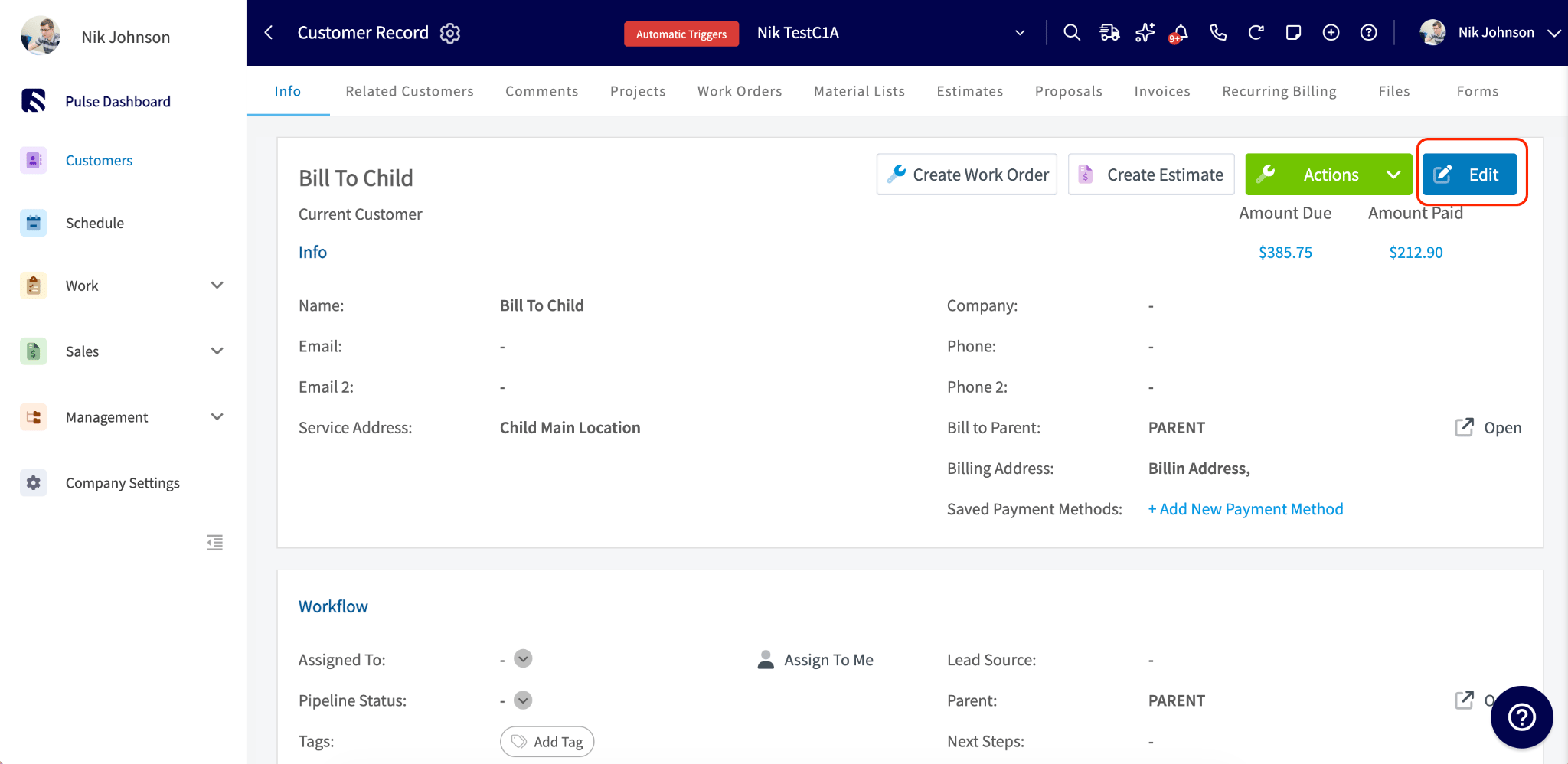Switch to the Invoices tab
The image size is (1568, 764).
click(1162, 91)
